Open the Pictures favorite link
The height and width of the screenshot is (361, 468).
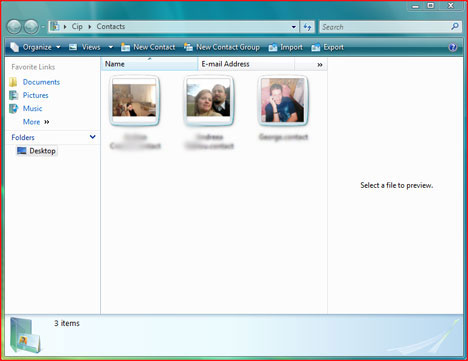tap(35, 95)
